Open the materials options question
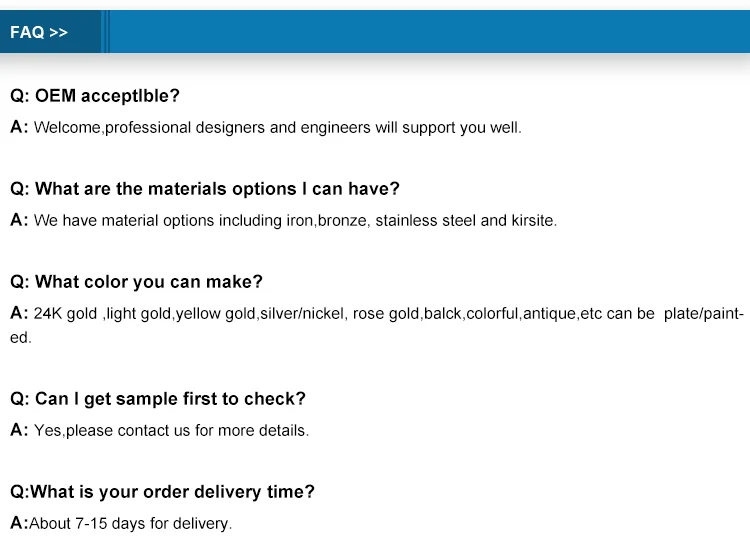Image resolution: width=750 pixels, height=551 pixels. click(205, 189)
